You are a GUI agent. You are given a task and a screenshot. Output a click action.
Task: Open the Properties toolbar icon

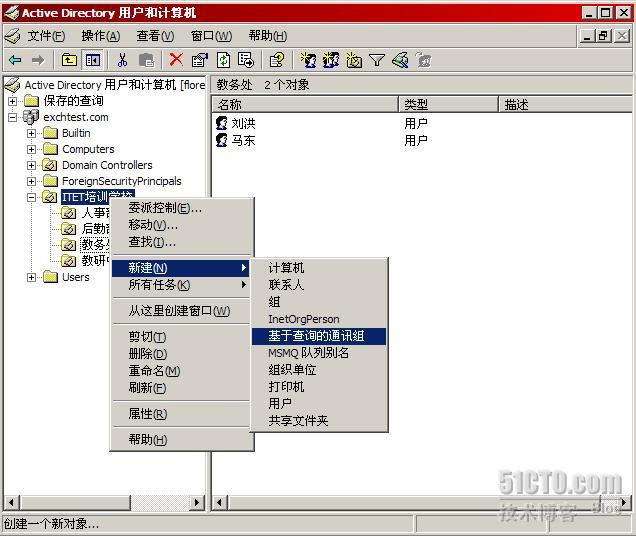pyautogui.click(x=200, y=60)
